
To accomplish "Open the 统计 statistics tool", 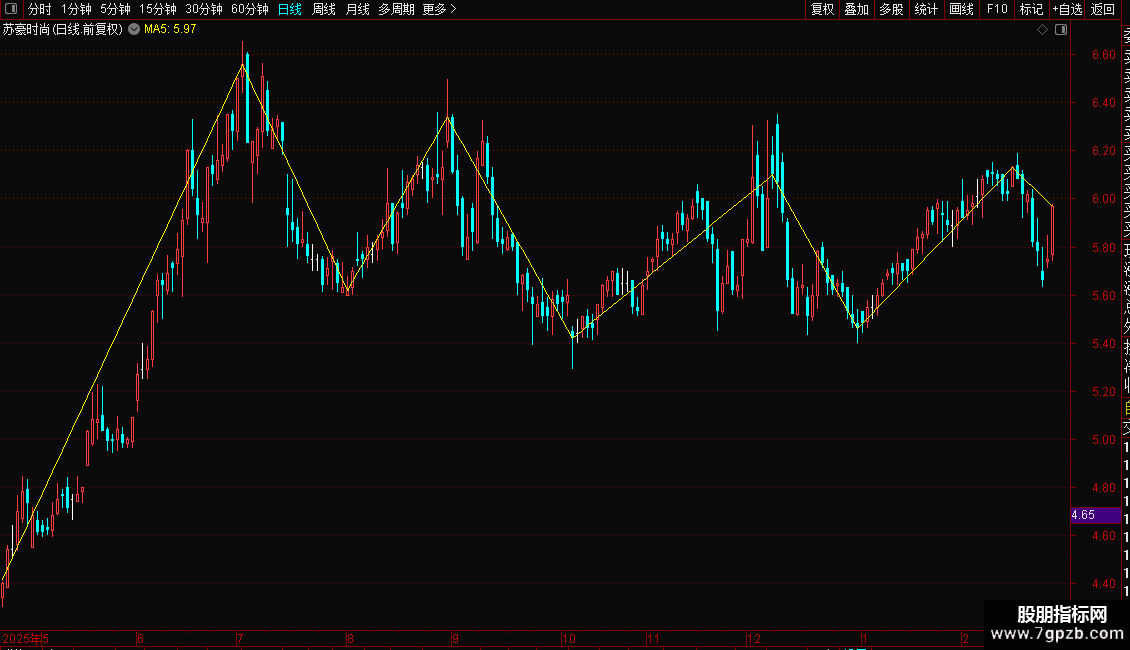I will click(x=926, y=9).
